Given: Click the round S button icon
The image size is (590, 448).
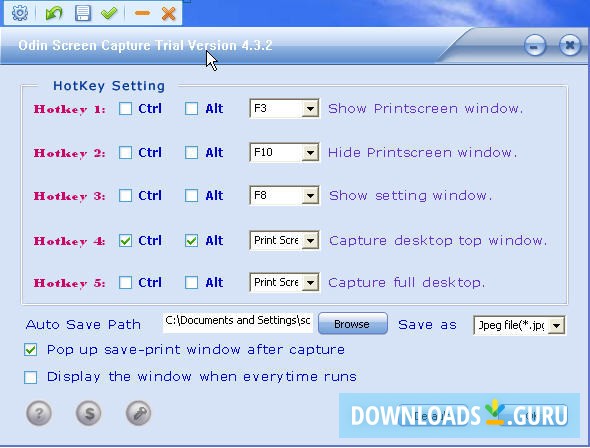Looking at the screenshot, I should tap(88, 413).
